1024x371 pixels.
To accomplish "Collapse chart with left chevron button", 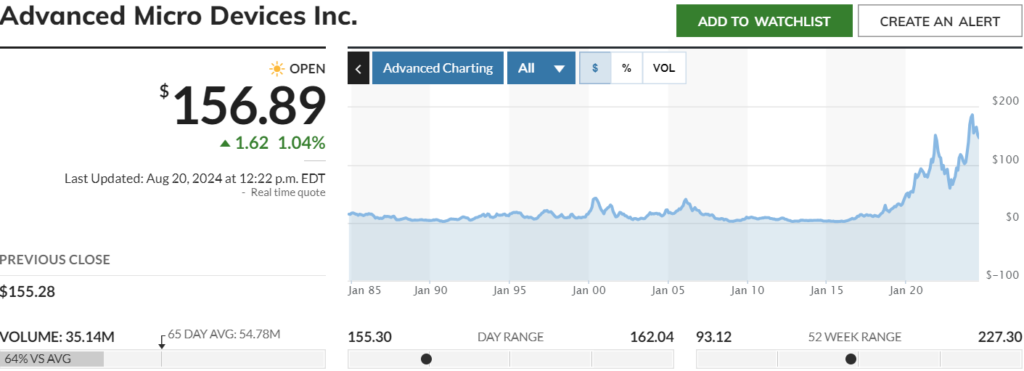I will tap(359, 68).
